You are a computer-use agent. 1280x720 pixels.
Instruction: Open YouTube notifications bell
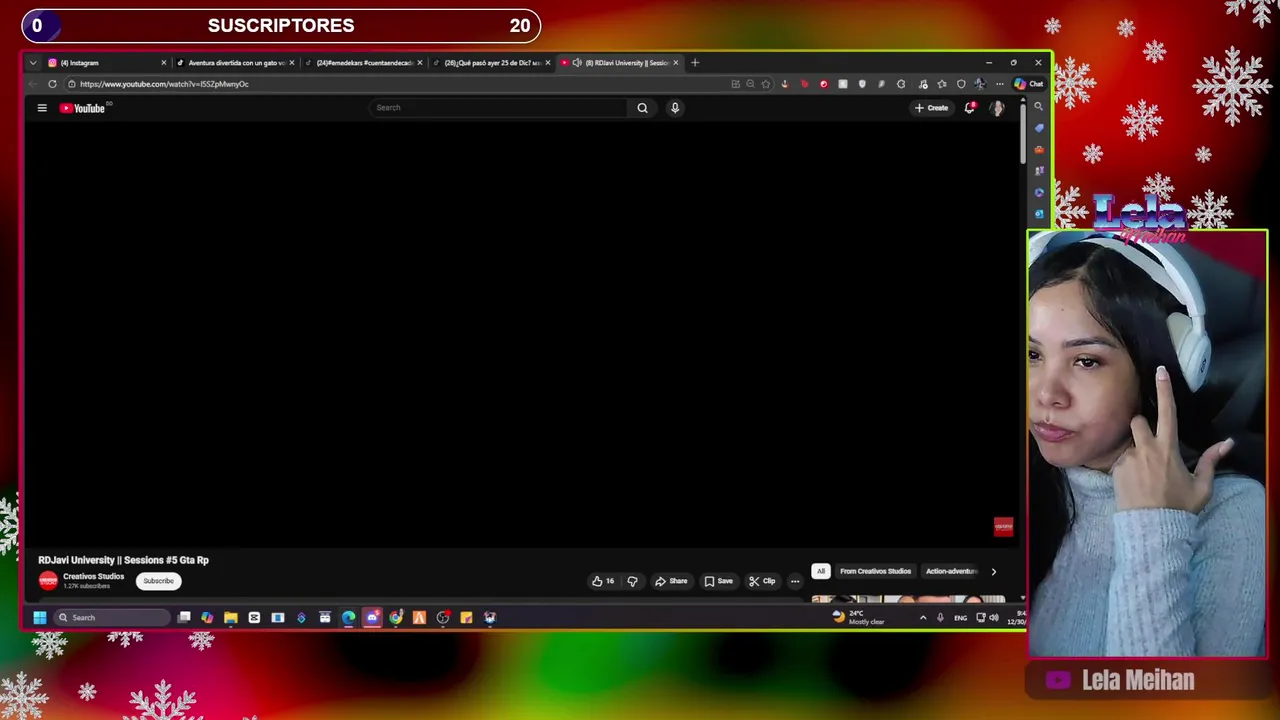(969, 108)
